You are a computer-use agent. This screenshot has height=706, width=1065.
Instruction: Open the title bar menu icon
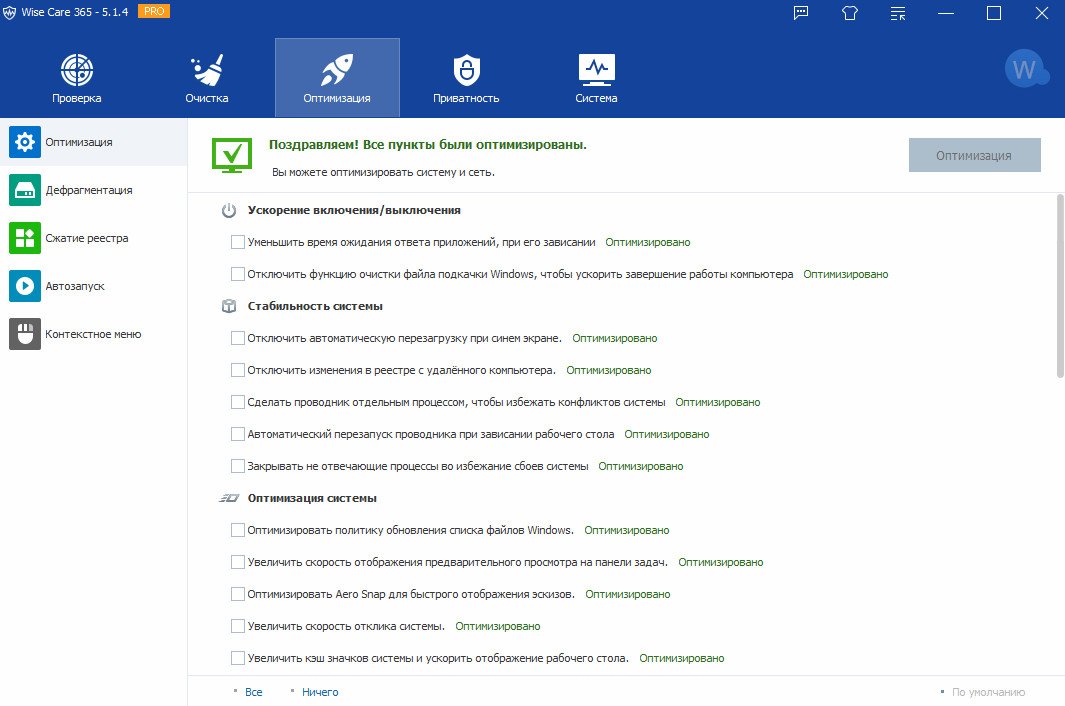[897, 13]
